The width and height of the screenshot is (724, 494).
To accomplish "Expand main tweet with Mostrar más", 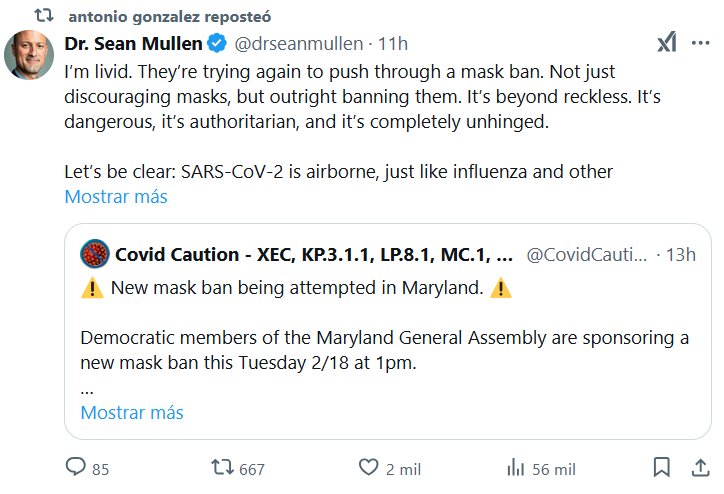I will pyautogui.click(x=116, y=197).
